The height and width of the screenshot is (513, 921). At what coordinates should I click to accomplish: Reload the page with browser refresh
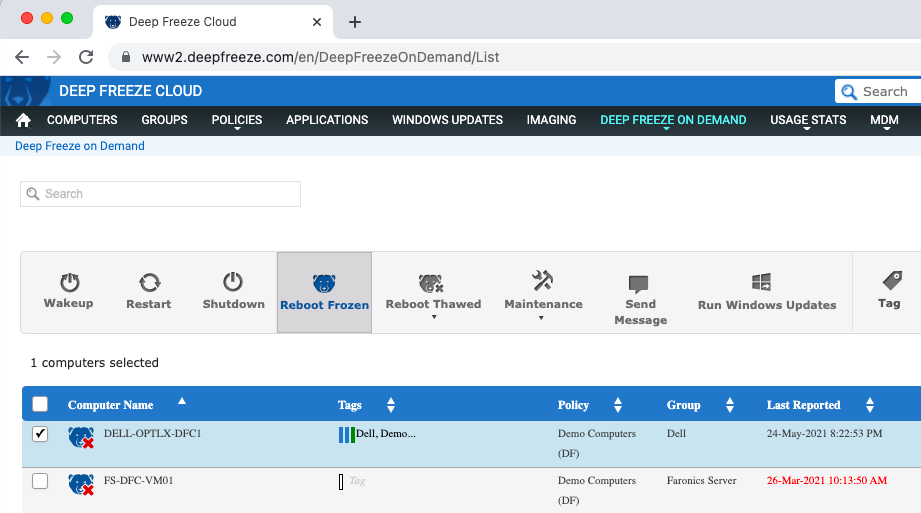(x=86, y=57)
